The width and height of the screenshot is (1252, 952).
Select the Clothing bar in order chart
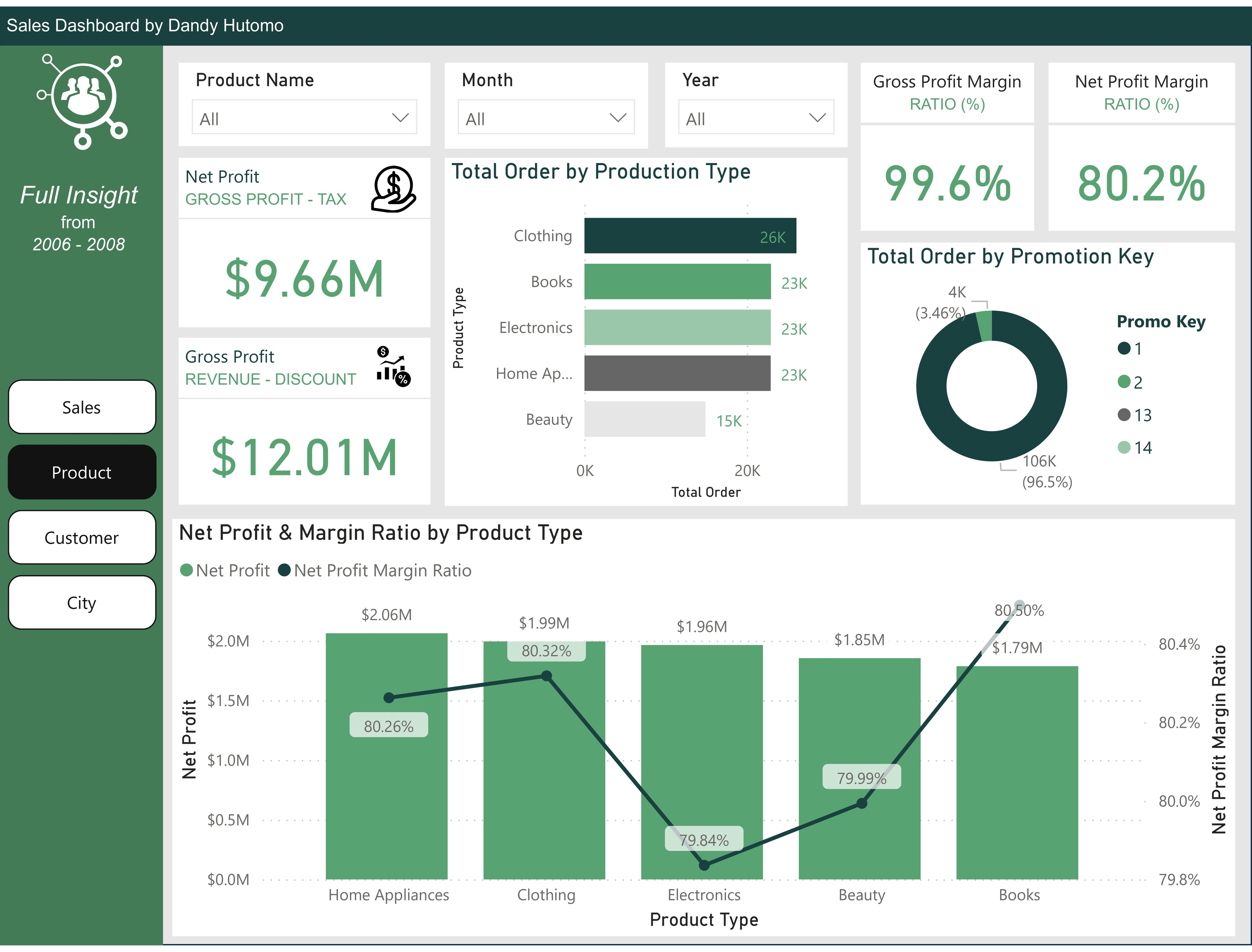(x=690, y=236)
